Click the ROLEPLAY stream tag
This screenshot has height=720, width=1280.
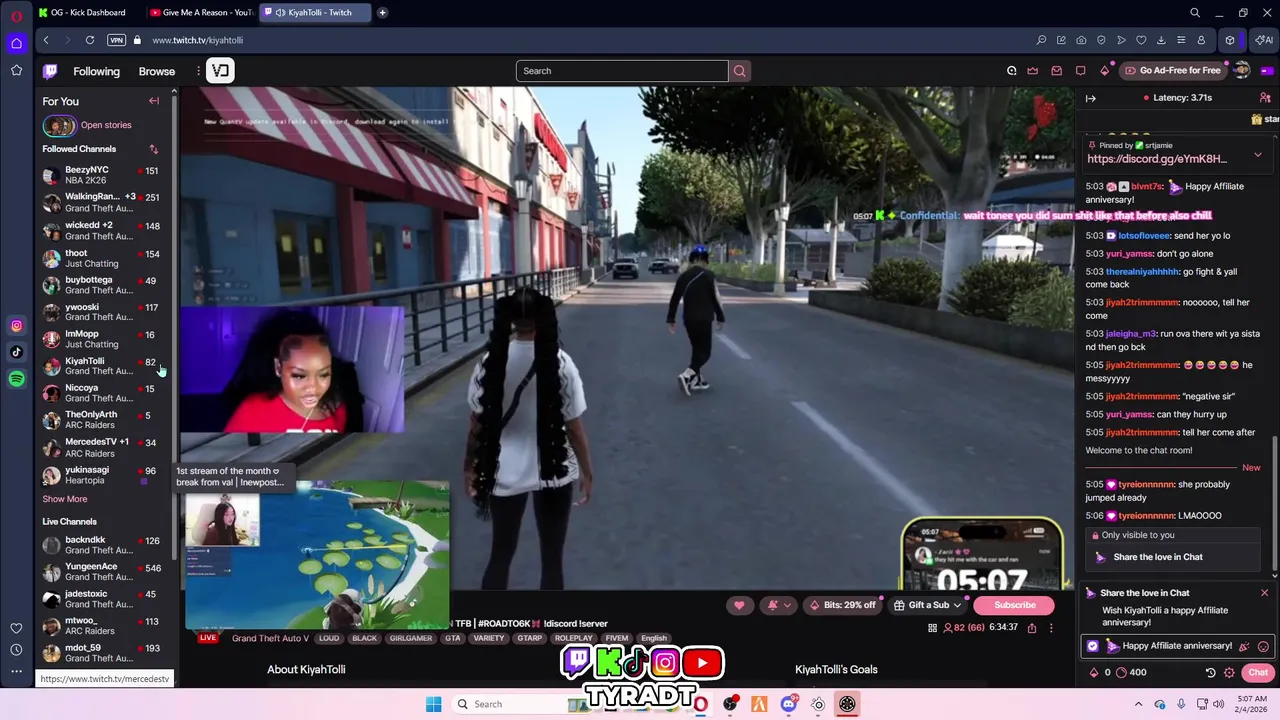[574, 638]
